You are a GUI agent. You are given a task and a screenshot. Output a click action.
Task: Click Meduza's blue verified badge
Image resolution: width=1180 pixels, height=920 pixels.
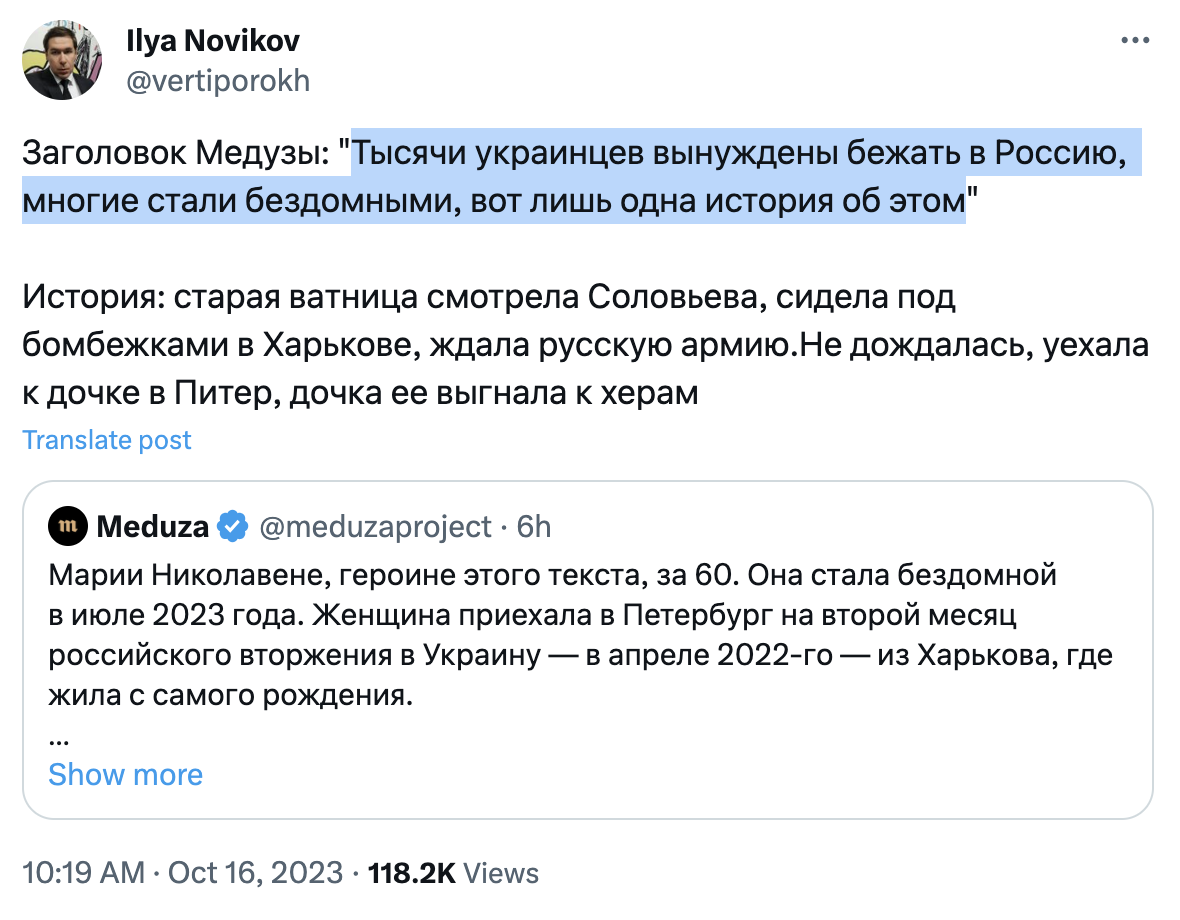(233, 526)
